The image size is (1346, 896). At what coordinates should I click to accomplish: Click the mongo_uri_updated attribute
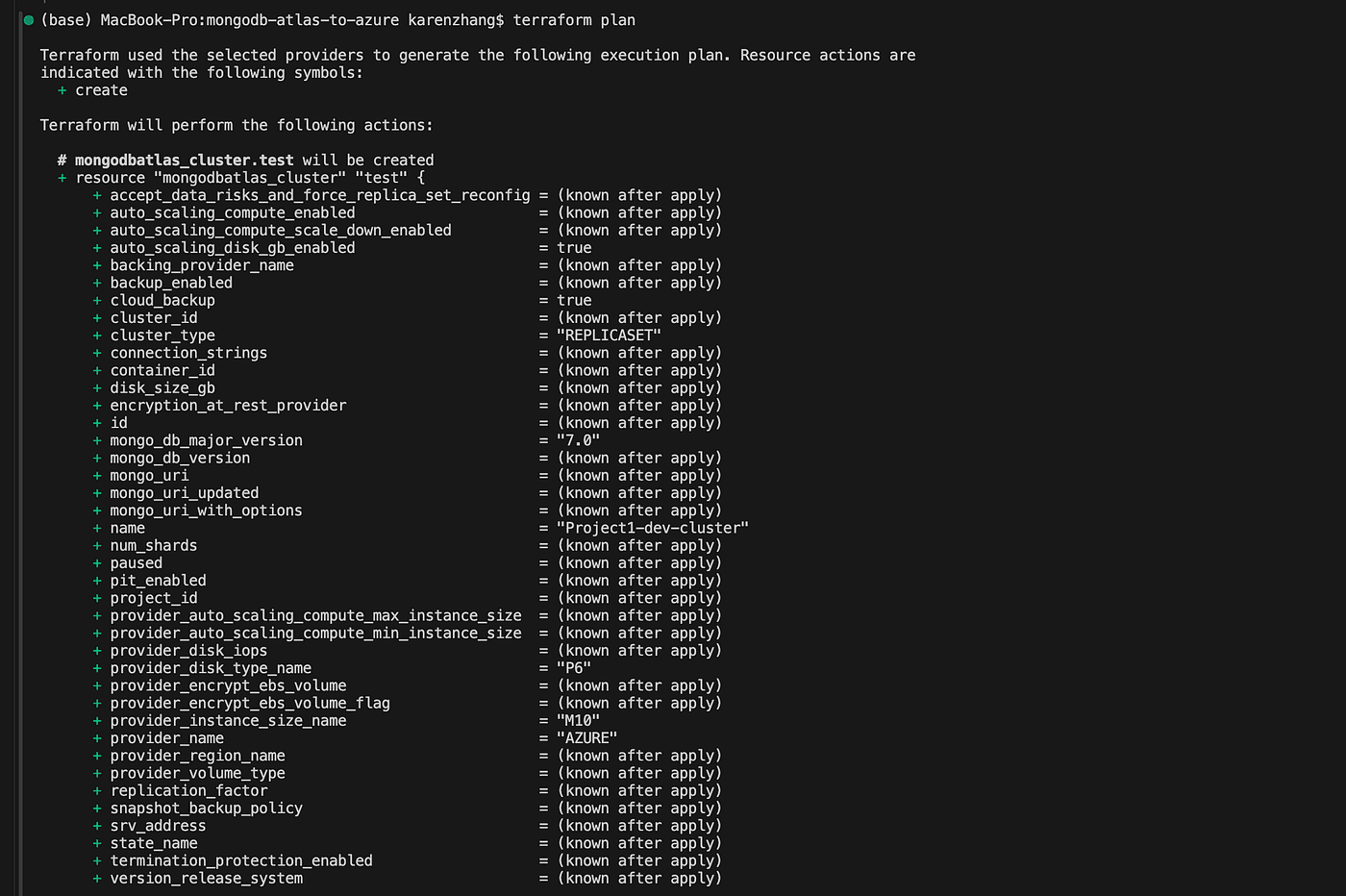pyautogui.click(x=185, y=493)
